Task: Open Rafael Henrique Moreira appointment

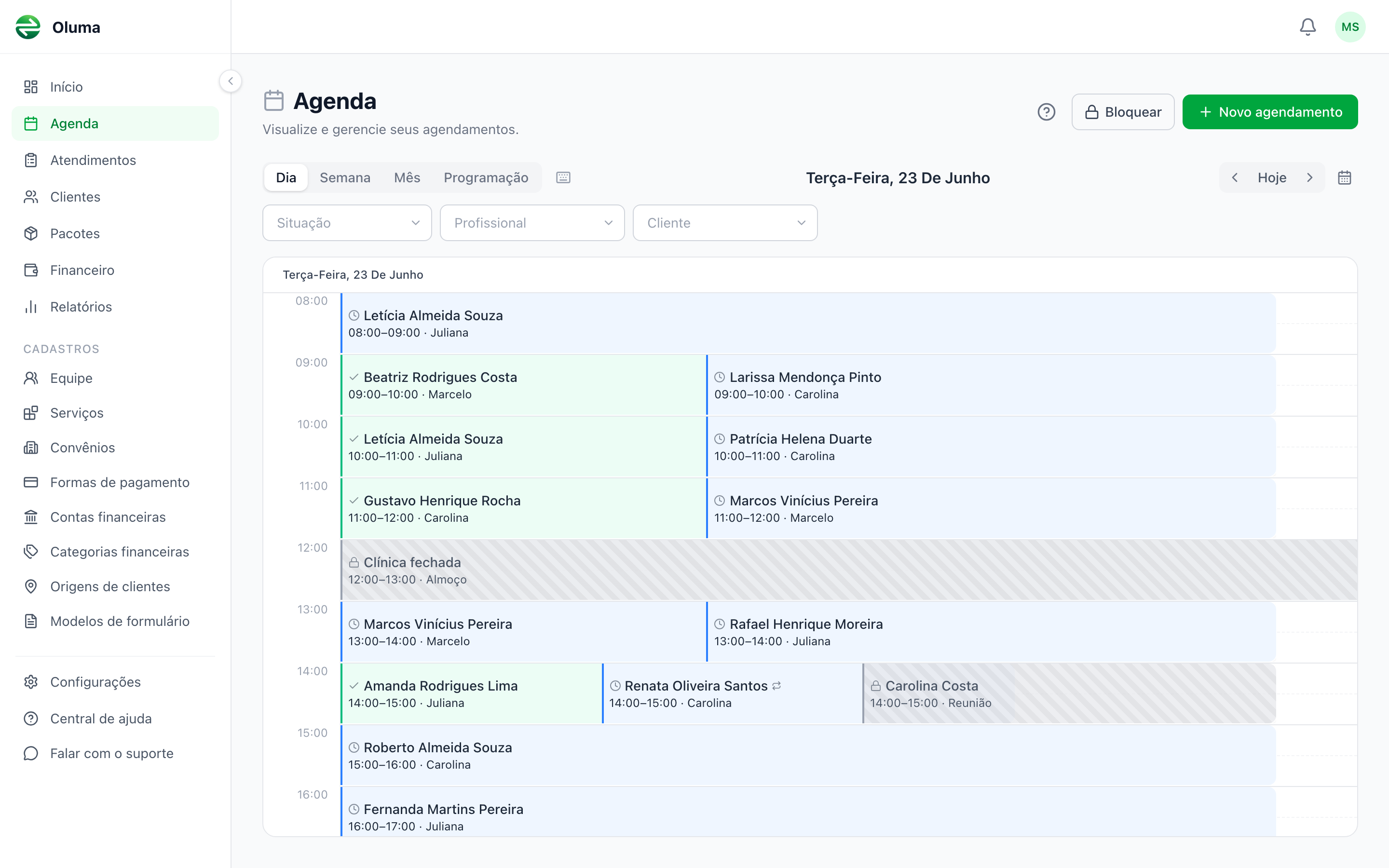Action: click(x=991, y=632)
